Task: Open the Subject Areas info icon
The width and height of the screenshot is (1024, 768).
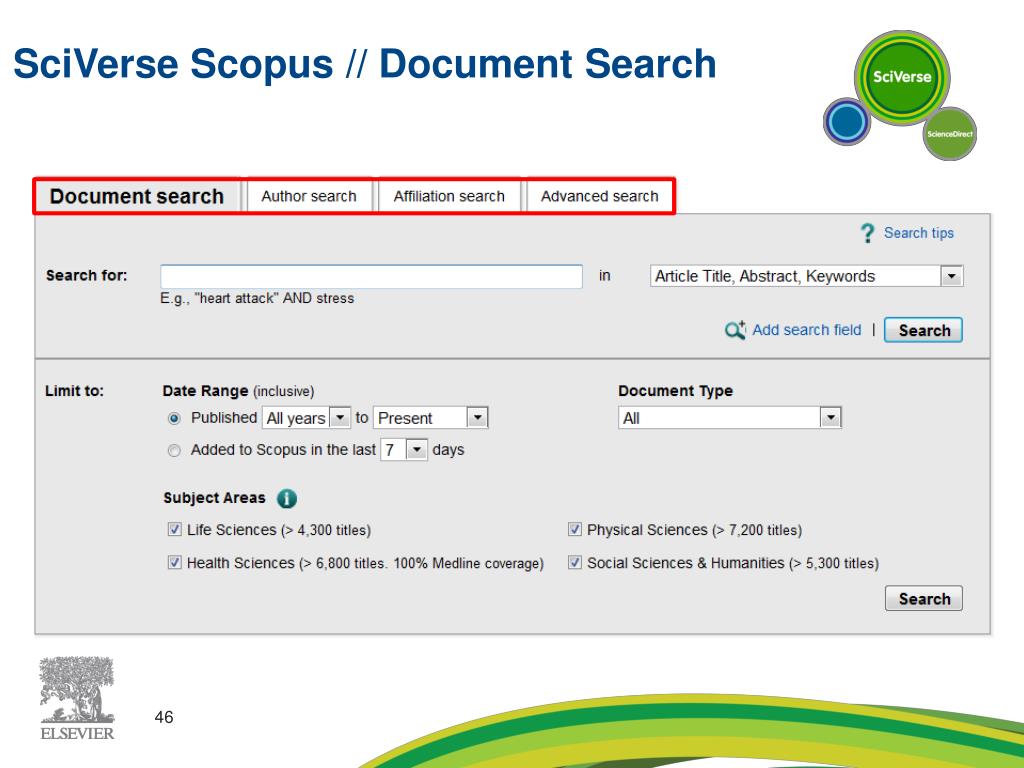Action: 287,498
